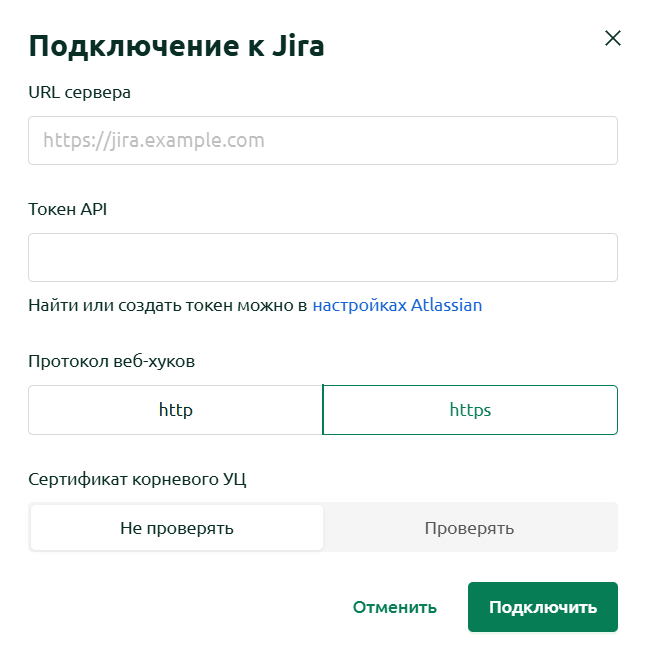Click the Подключение к Jira dialog title

(176, 46)
